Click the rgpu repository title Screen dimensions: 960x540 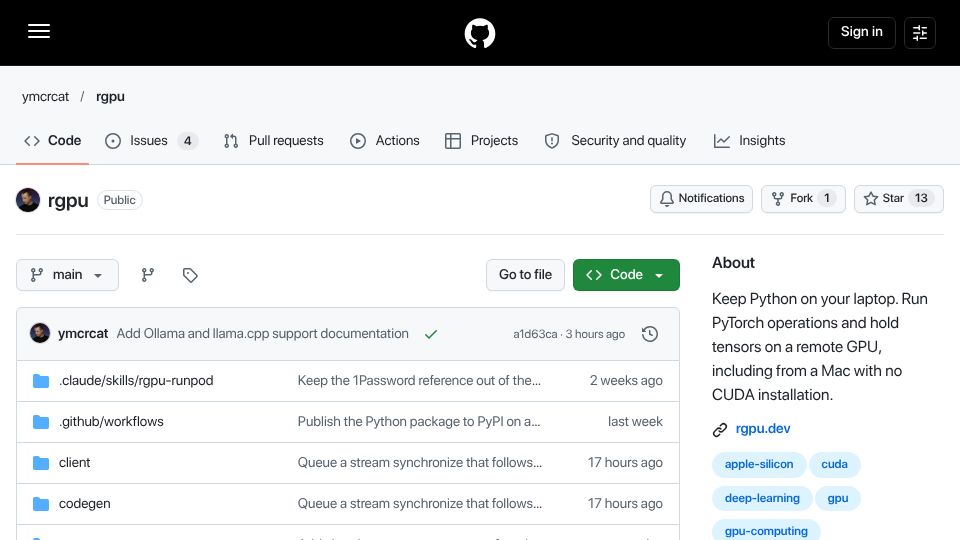pyautogui.click(x=68, y=200)
